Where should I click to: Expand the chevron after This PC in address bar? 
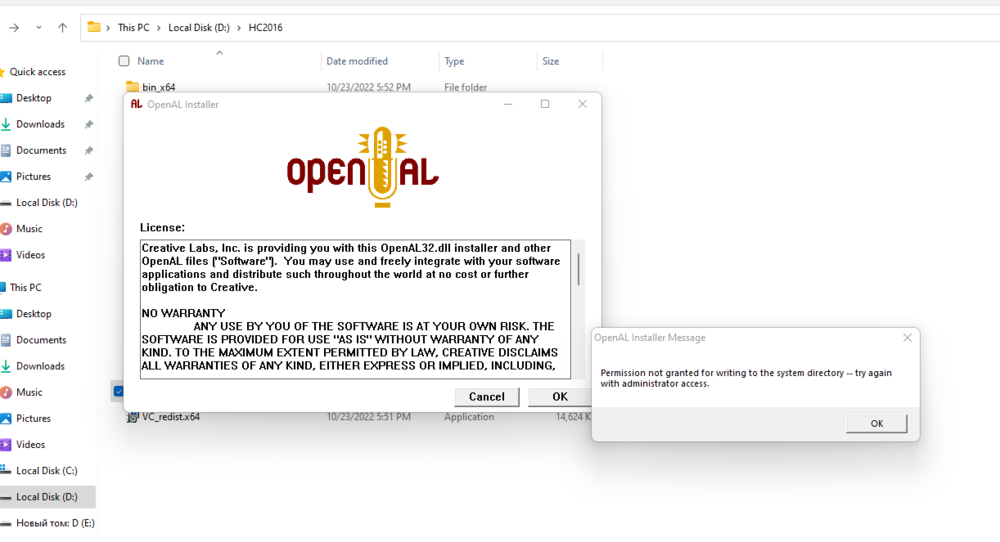[x=158, y=28]
